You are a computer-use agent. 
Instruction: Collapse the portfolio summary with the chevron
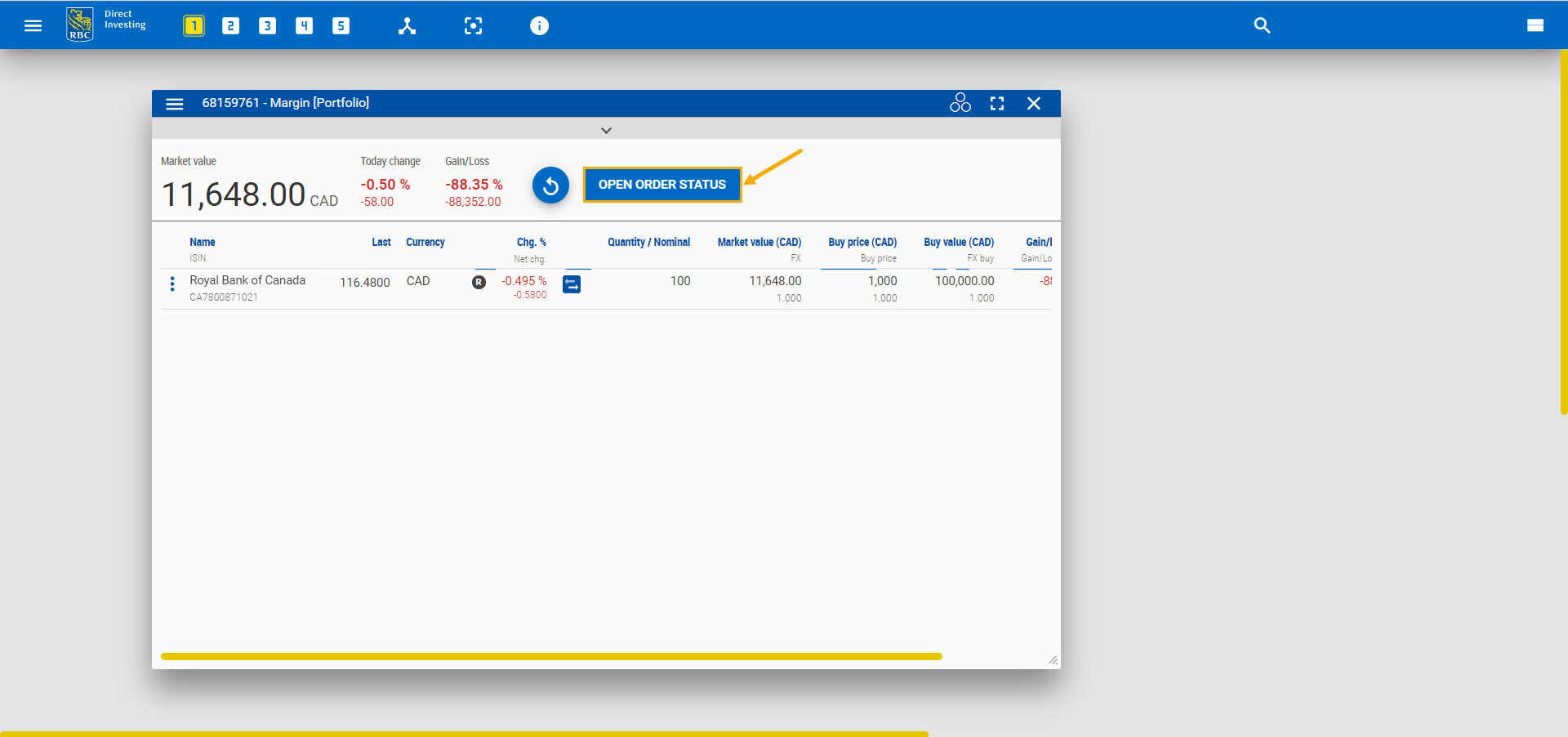(606, 129)
